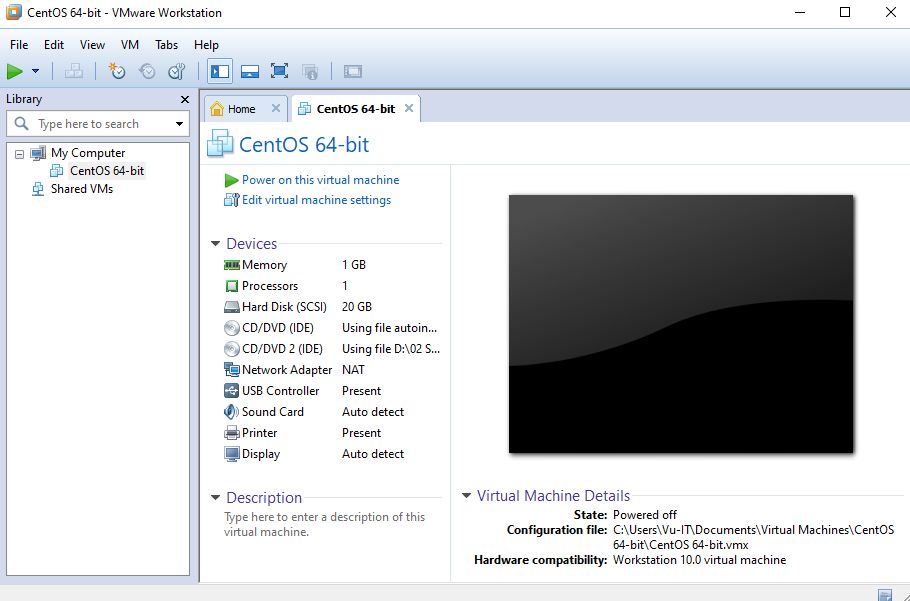Toggle the thumbnail bar visibility icon
910x601 pixels.
tap(249, 71)
